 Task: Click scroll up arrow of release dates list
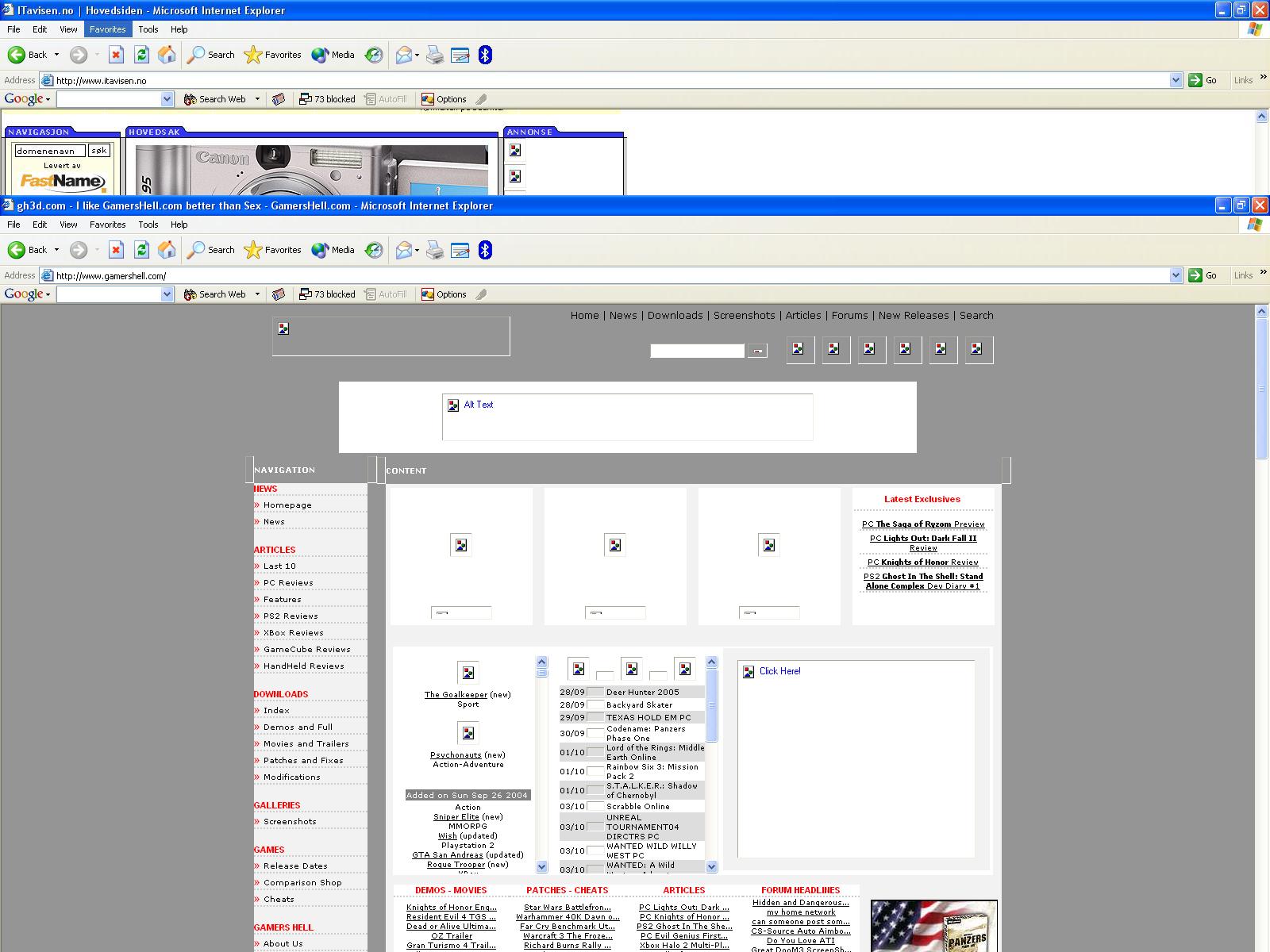[x=711, y=662]
